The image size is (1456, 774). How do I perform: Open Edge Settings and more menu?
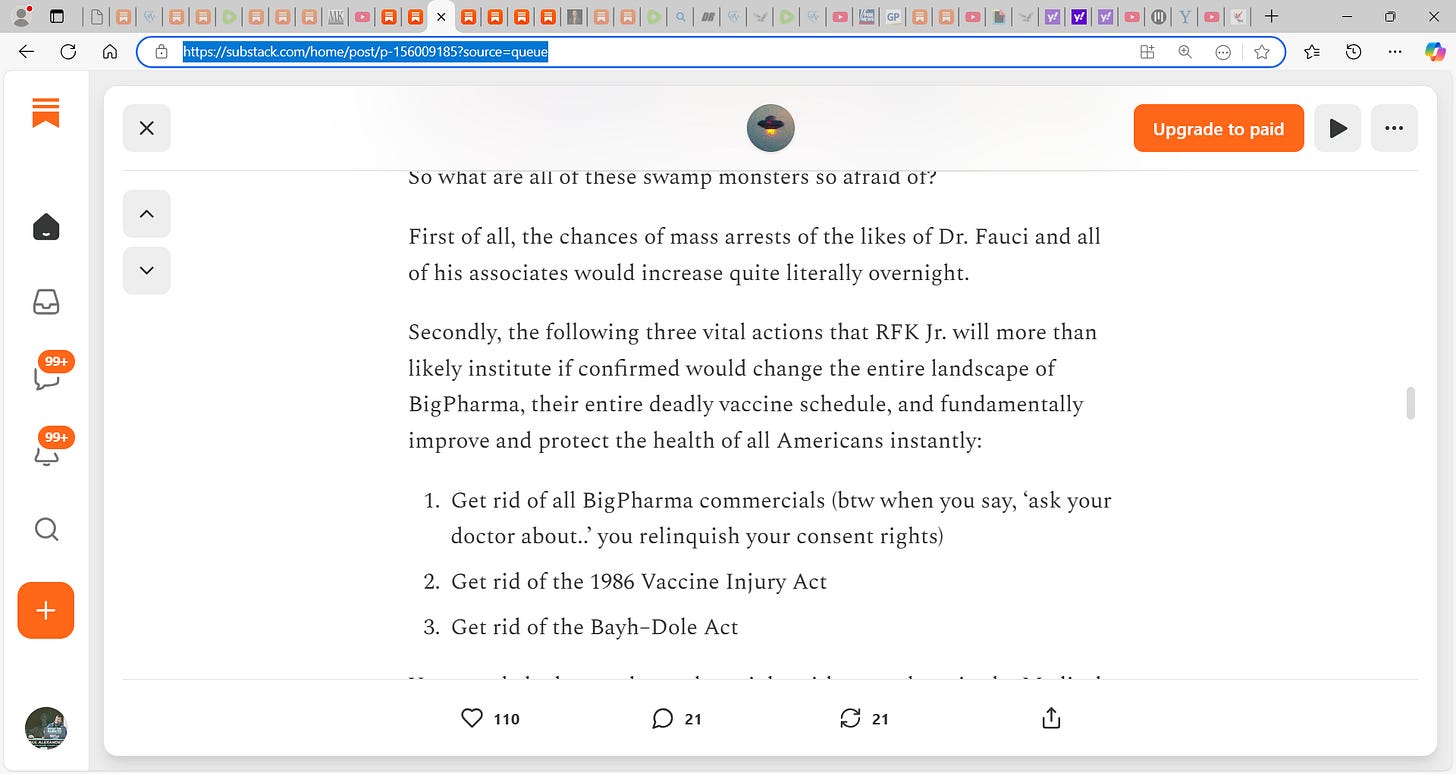pyautogui.click(x=1394, y=52)
